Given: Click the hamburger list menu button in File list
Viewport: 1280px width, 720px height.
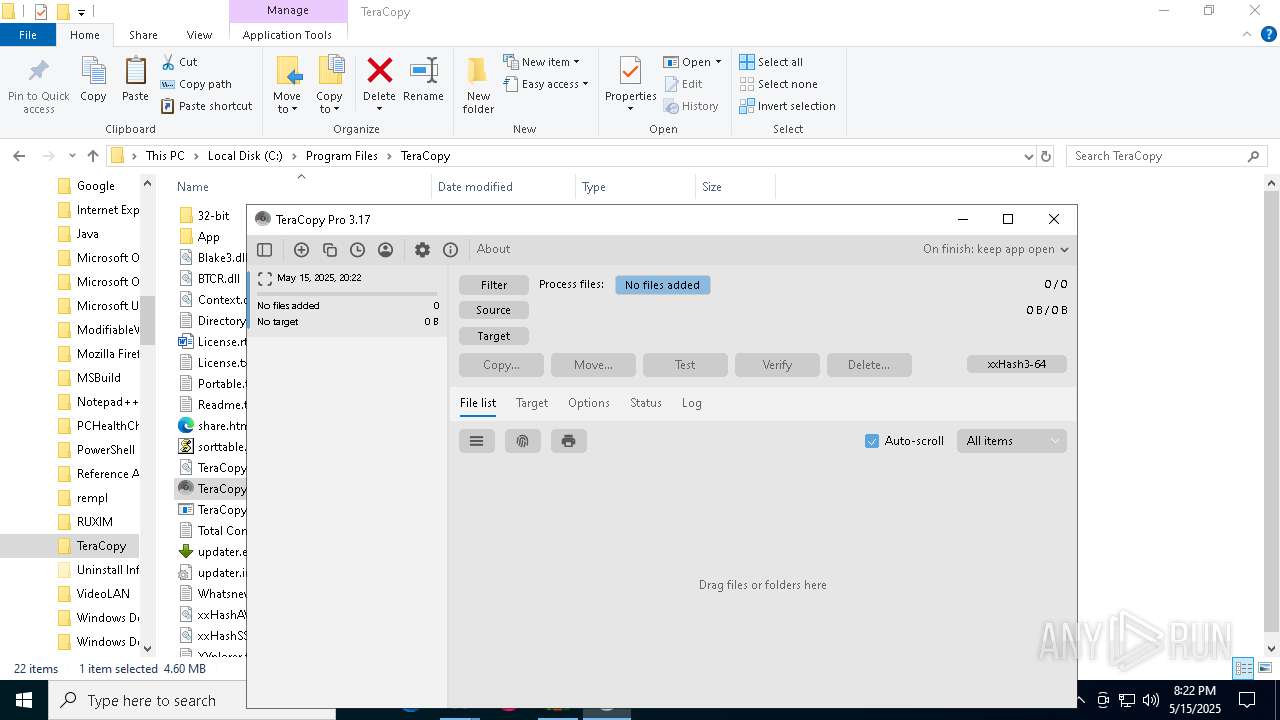Looking at the screenshot, I should (477, 441).
